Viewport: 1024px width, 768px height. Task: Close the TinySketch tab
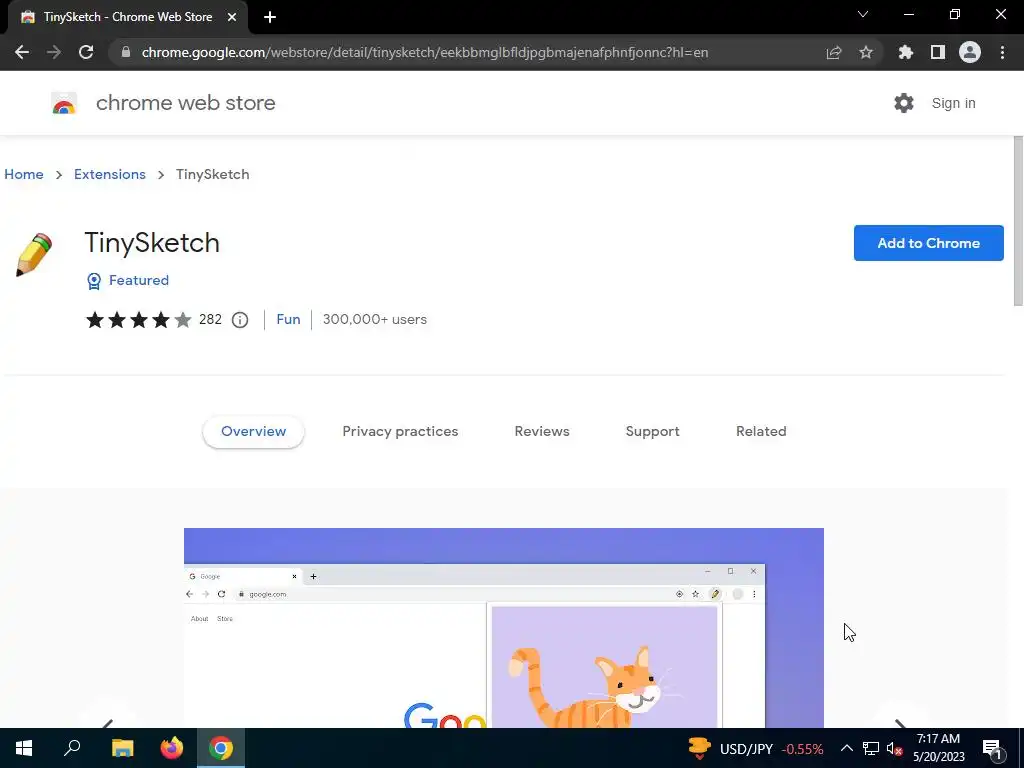tap(232, 17)
